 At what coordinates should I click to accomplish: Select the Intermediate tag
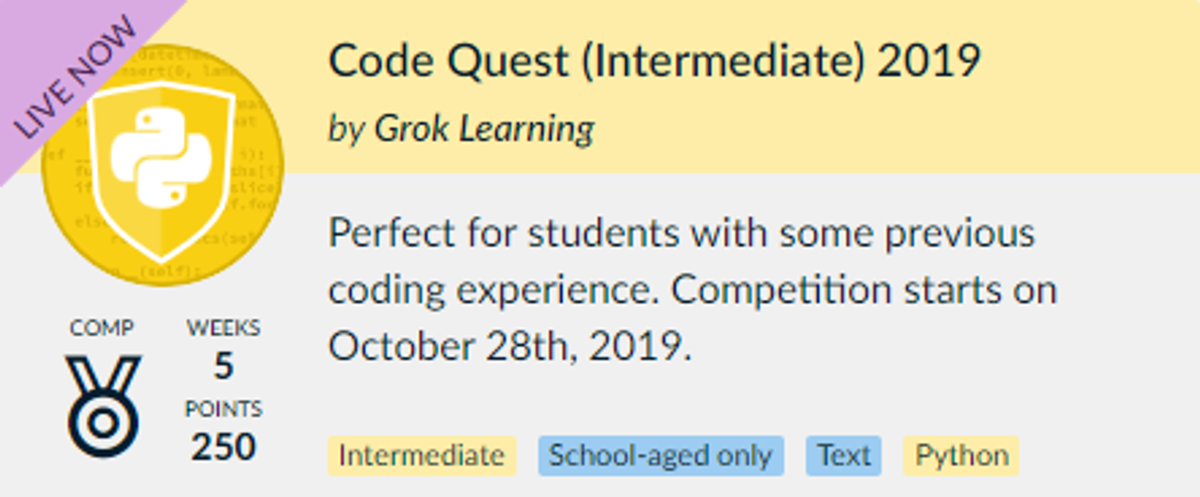tap(421, 456)
